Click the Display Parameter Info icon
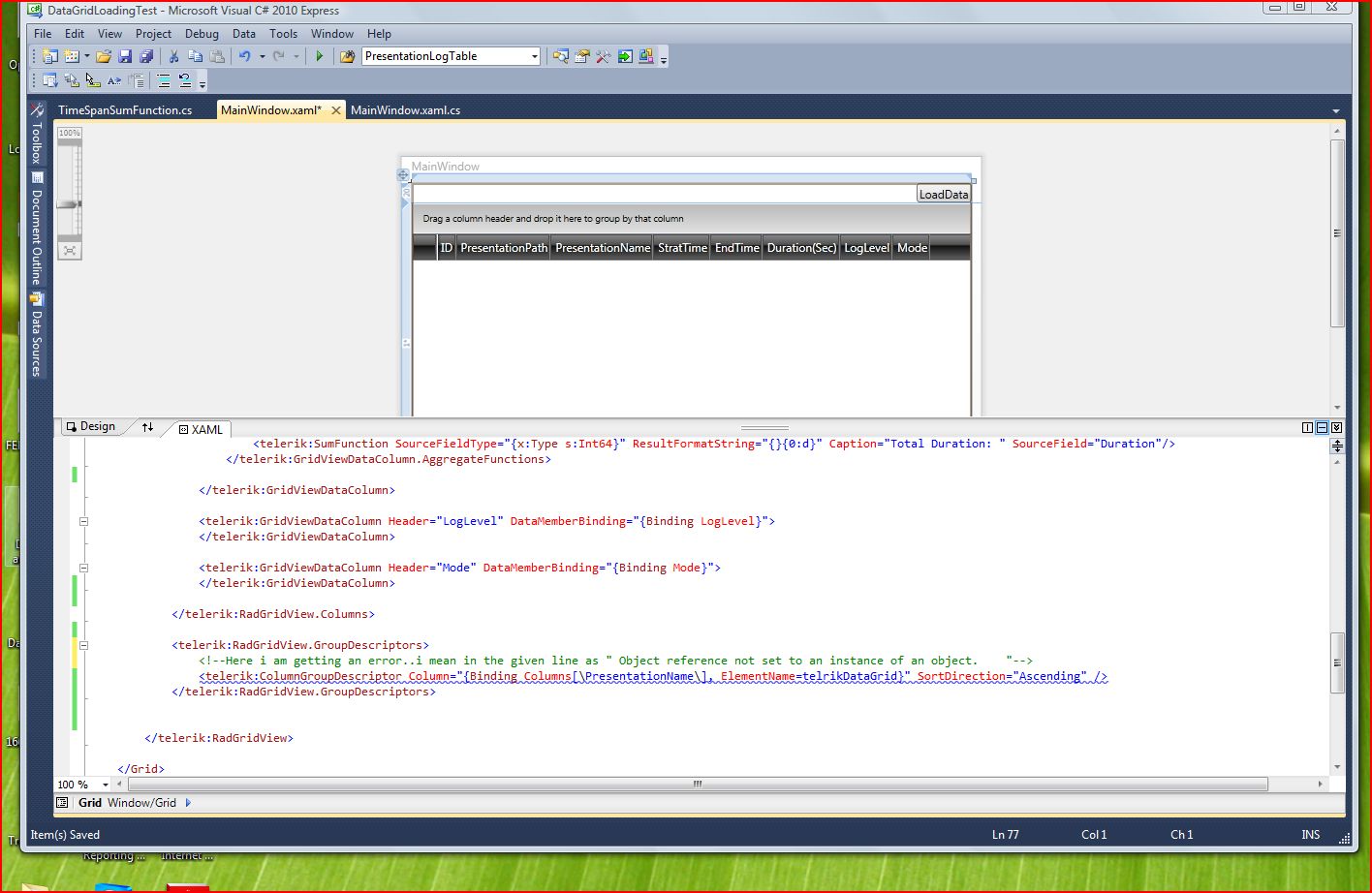Screen dimensions: 1372x893 [72, 81]
